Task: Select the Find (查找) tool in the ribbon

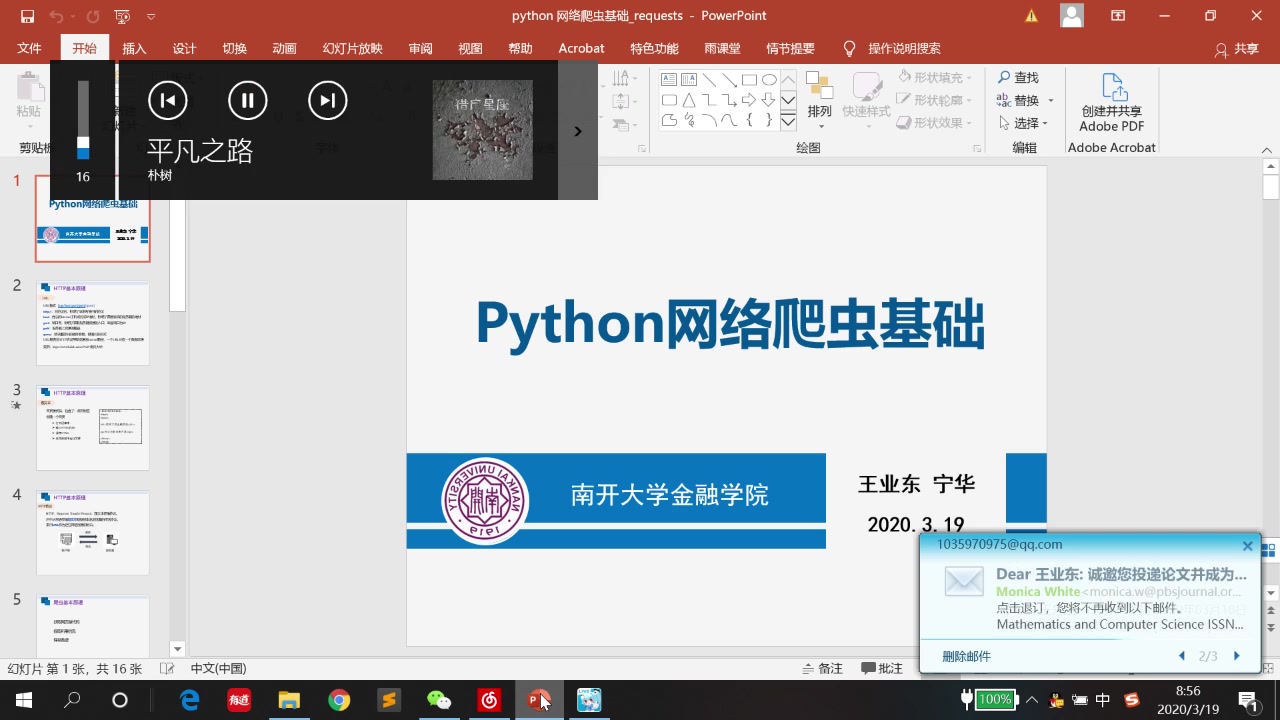Action: tap(1019, 77)
